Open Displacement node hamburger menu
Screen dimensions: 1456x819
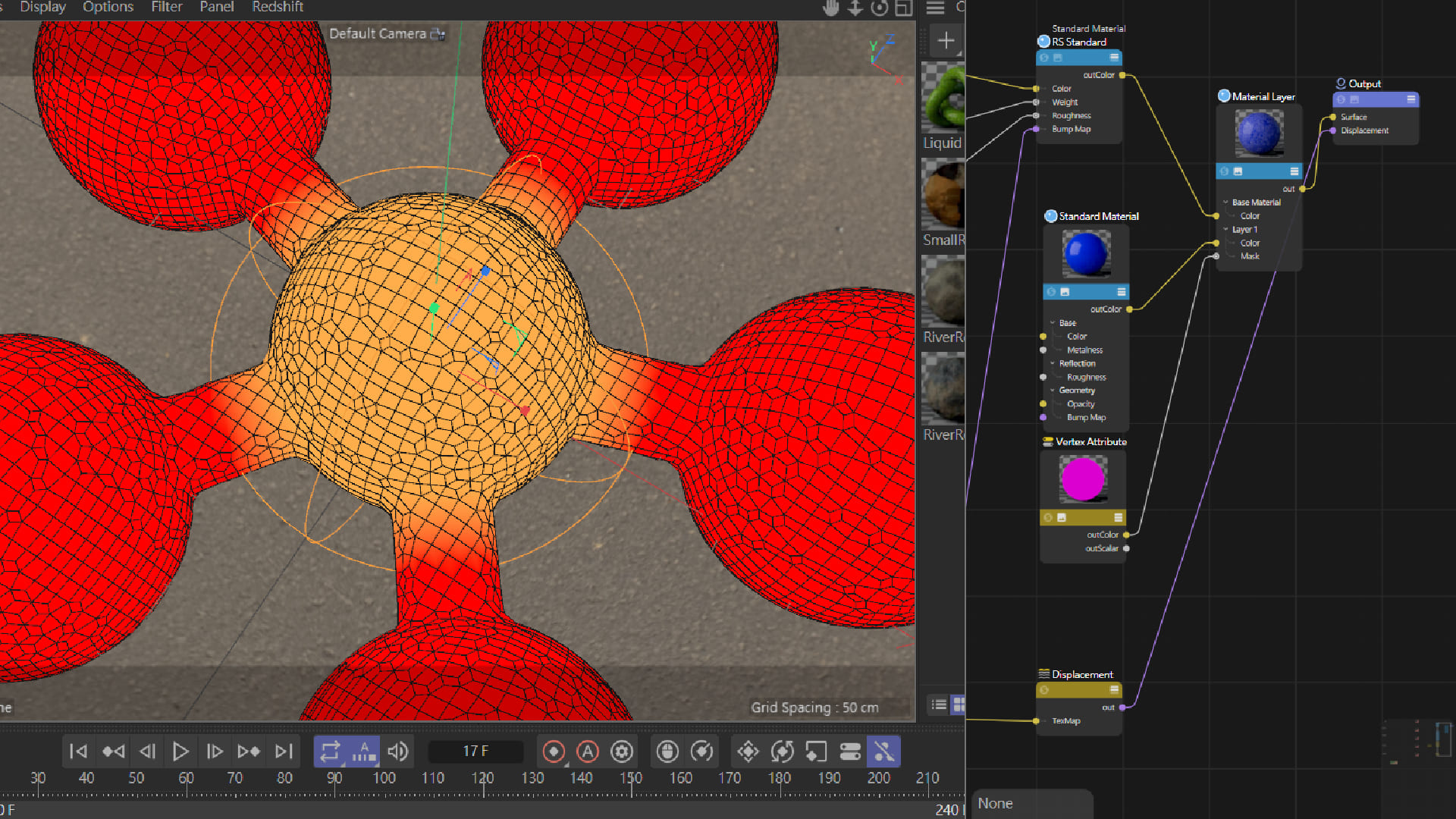coord(1114,690)
